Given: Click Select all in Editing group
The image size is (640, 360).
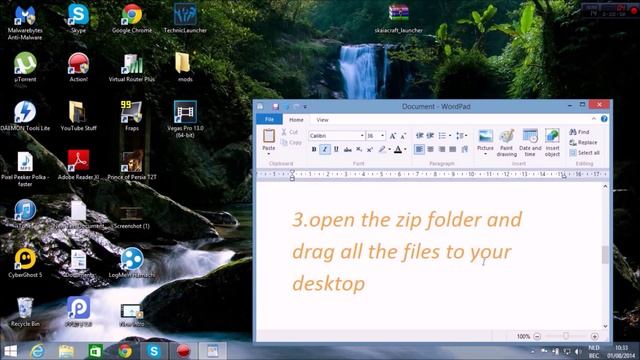Looking at the screenshot, I should [584, 153].
